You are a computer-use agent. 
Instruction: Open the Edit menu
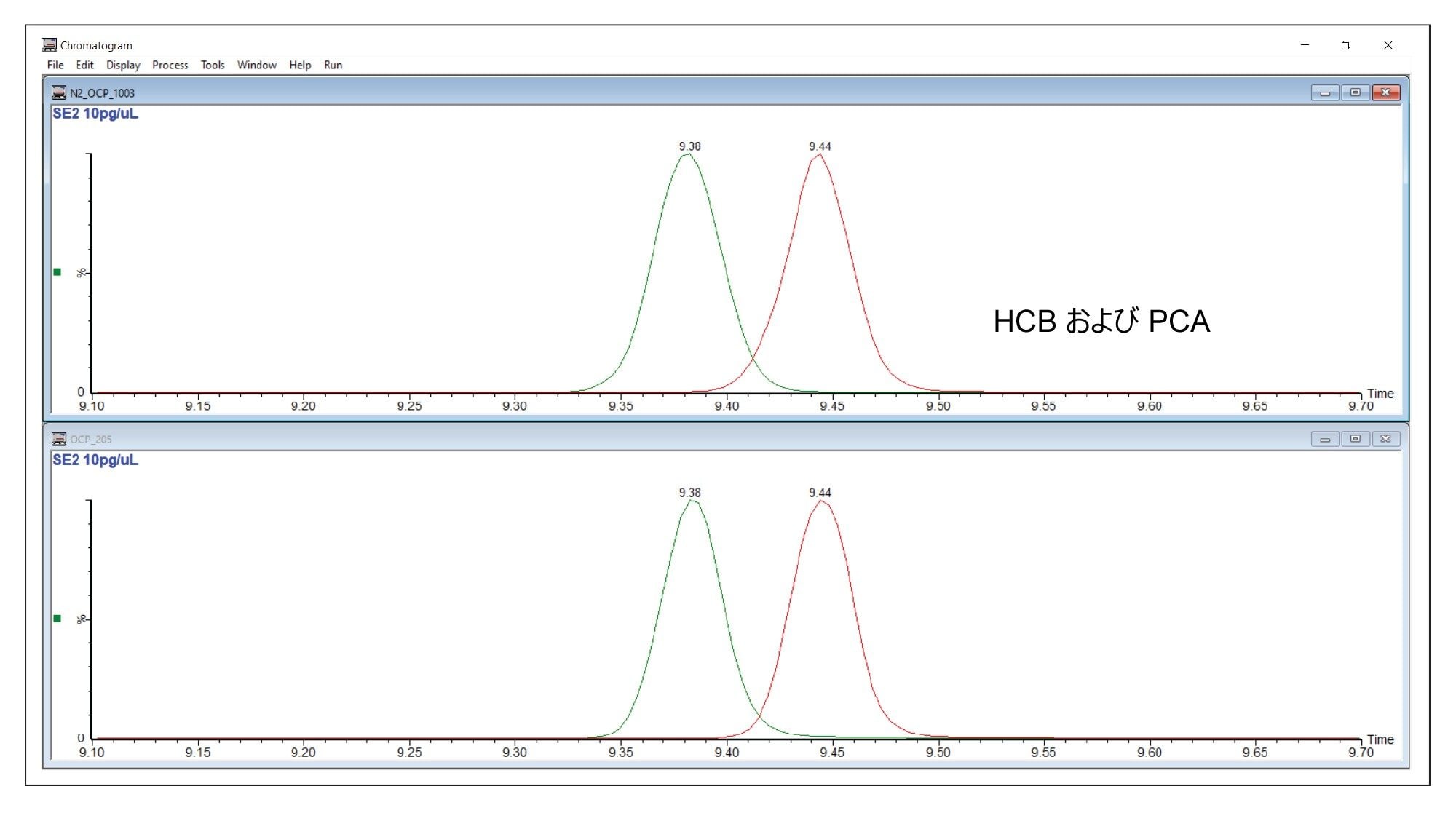(84, 65)
